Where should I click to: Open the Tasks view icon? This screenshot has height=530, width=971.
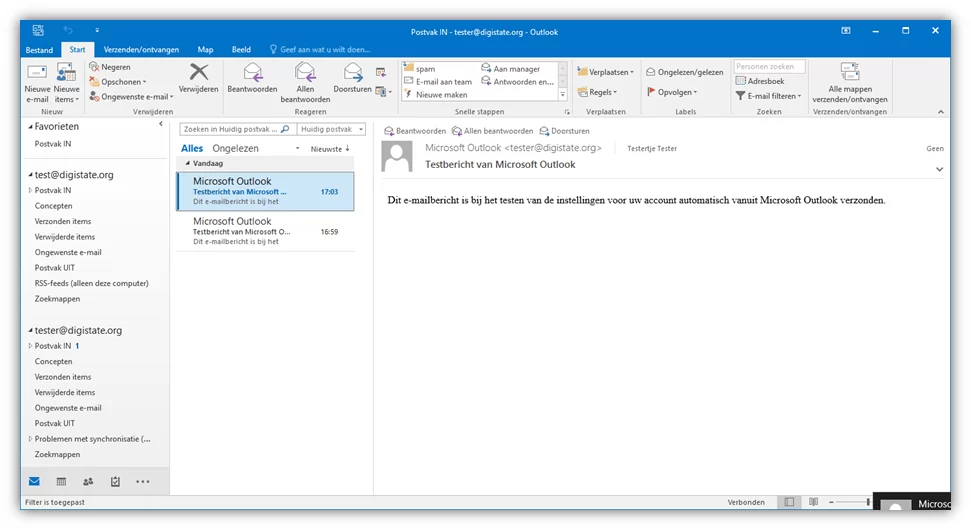coord(115,482)
